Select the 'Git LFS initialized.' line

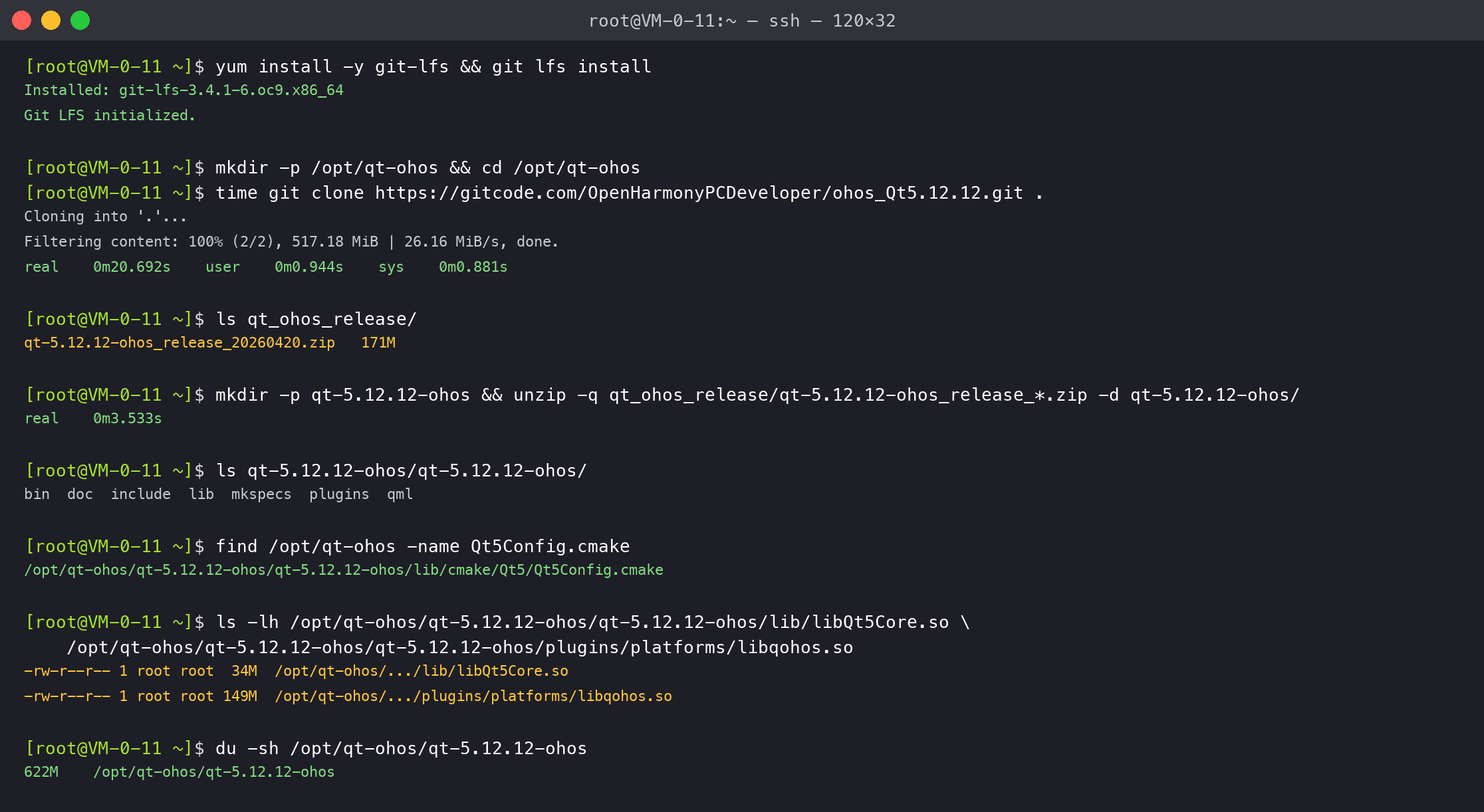110,116
